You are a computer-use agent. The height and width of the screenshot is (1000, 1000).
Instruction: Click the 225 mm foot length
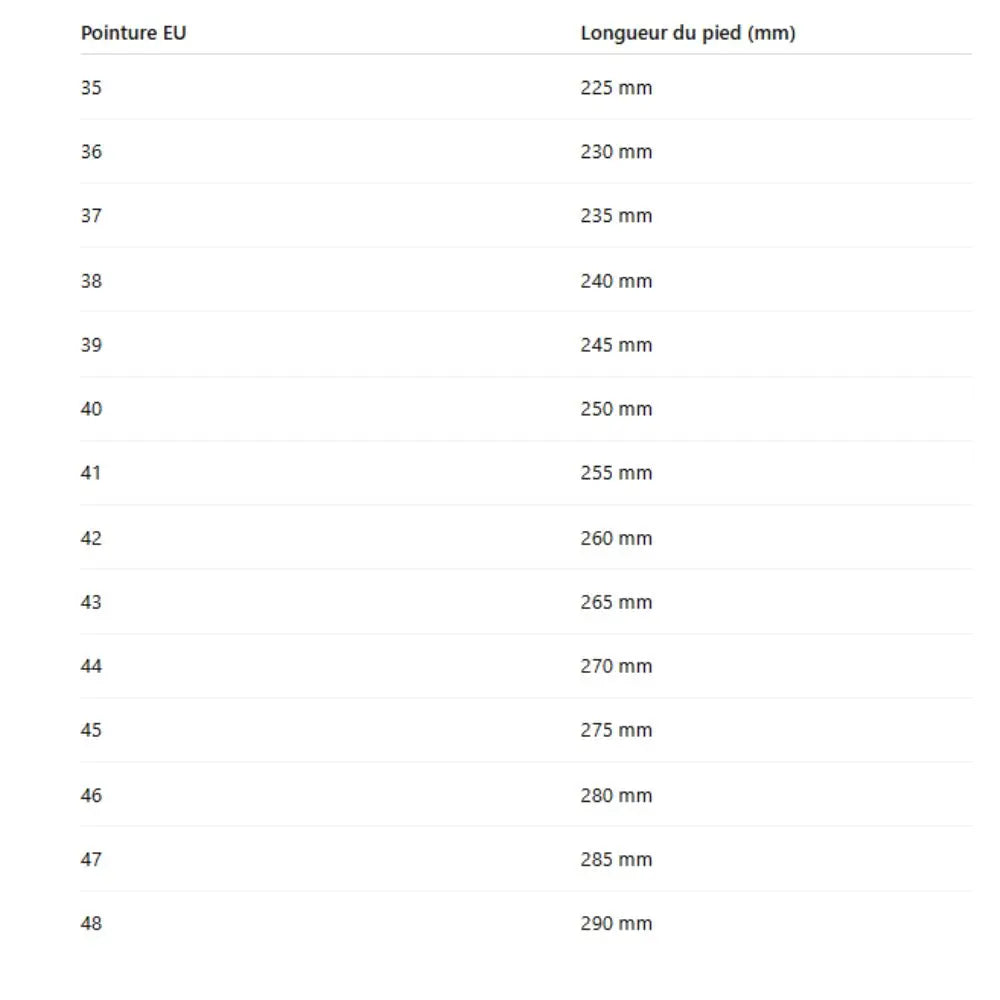(616, 87)
